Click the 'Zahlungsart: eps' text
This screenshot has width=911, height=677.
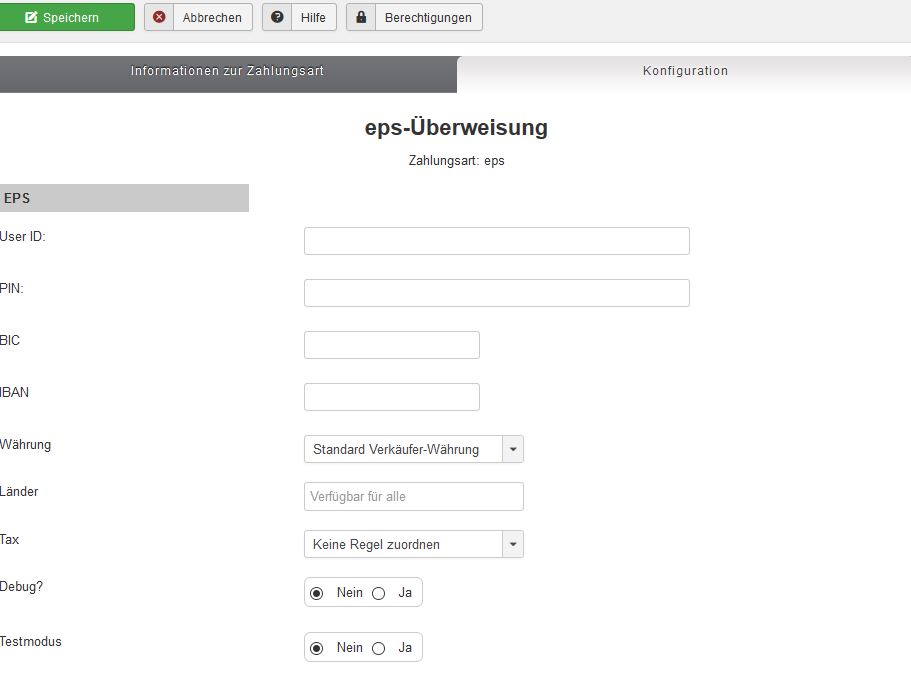pyautogui.click(x=456, y=160)
